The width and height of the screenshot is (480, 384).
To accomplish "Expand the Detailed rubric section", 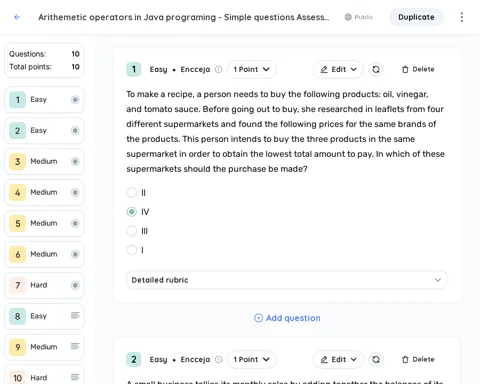I will (x=286, y=280).
